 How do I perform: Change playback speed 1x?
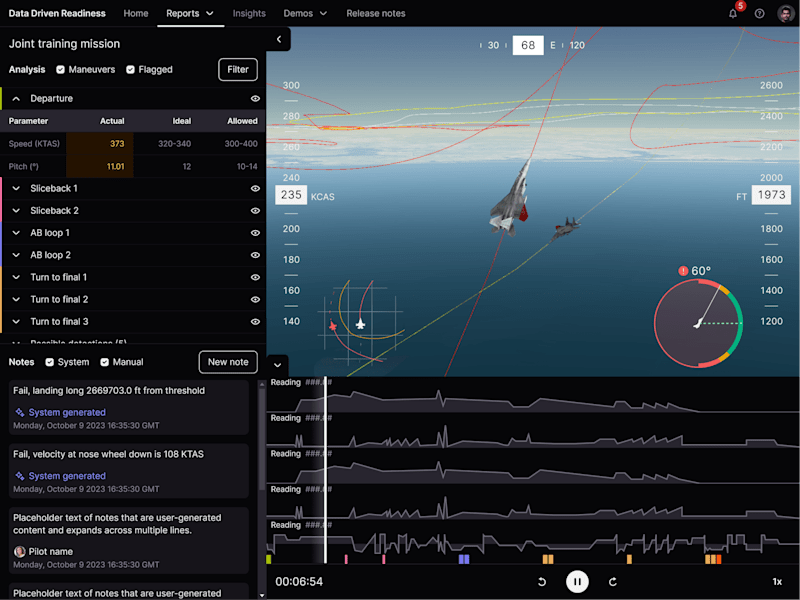[x=777, y=582]
